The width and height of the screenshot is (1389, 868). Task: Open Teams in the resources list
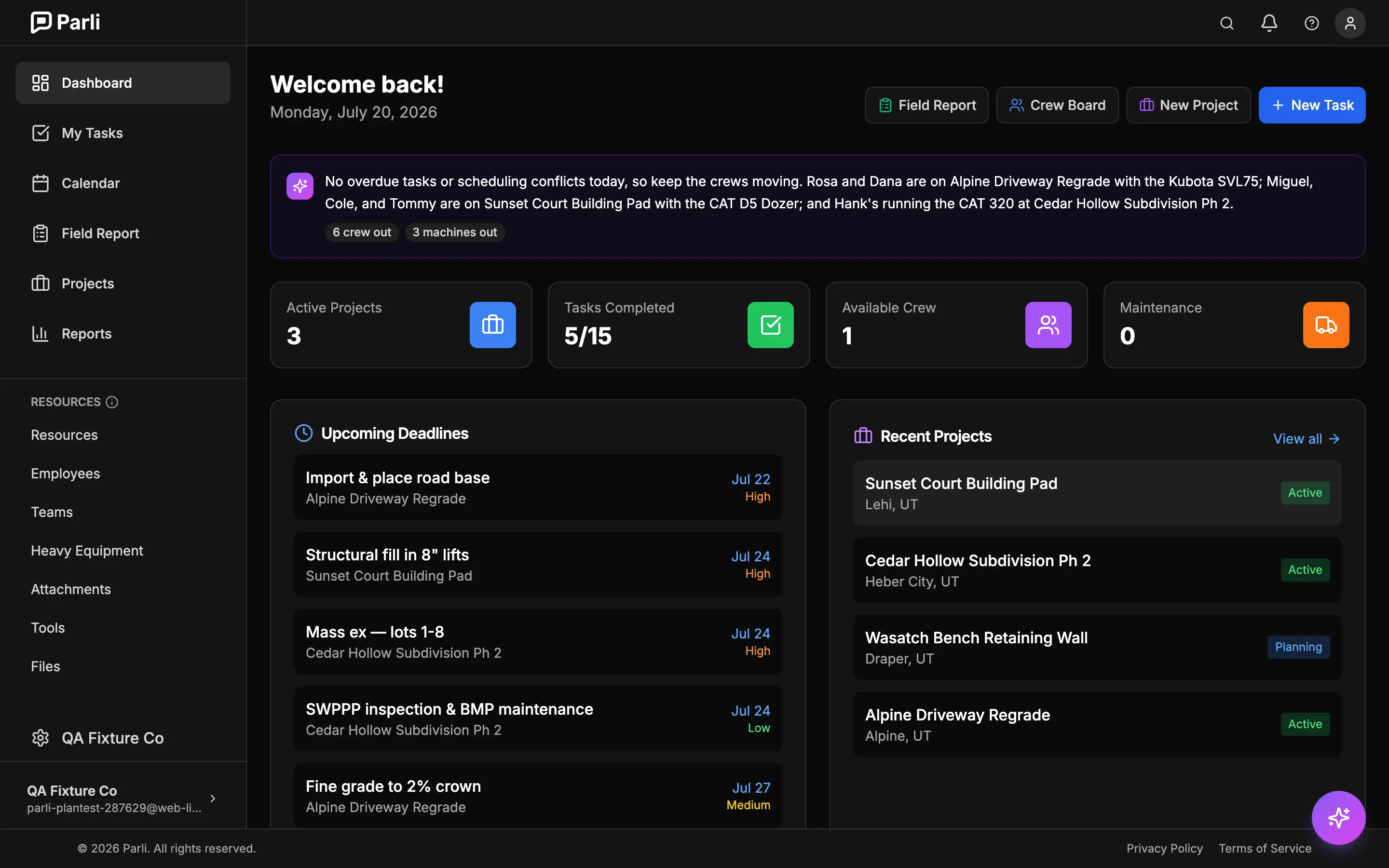[x=52, y=512]
